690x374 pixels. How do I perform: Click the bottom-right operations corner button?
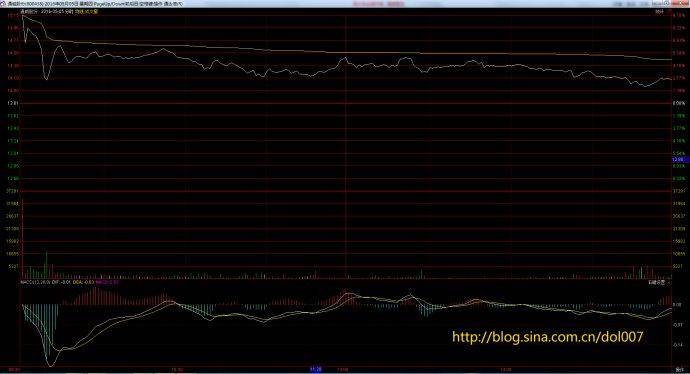pos(680,369)
